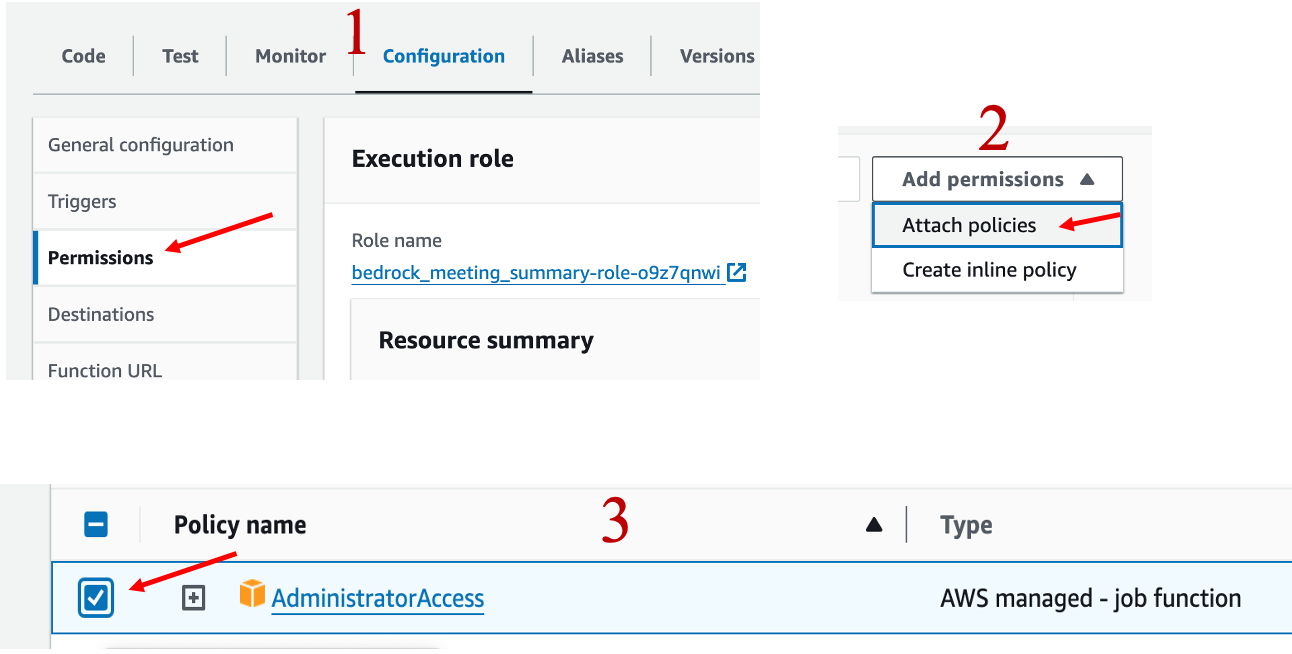Open the Monitor tab

(x=290, y=56)
